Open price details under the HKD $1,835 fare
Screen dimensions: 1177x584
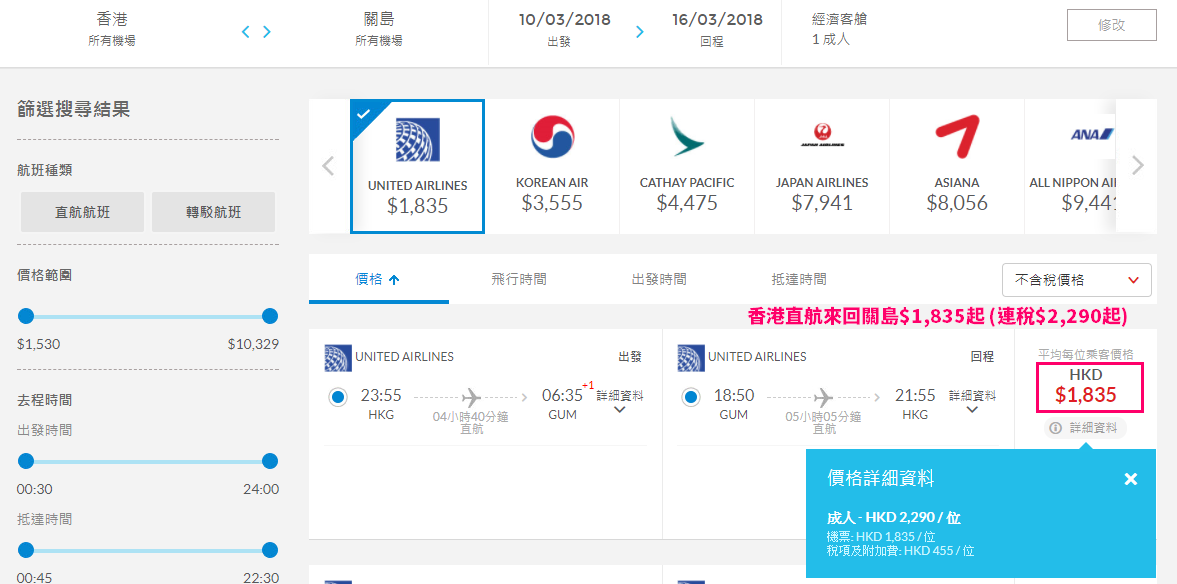tap(1085, 428)
